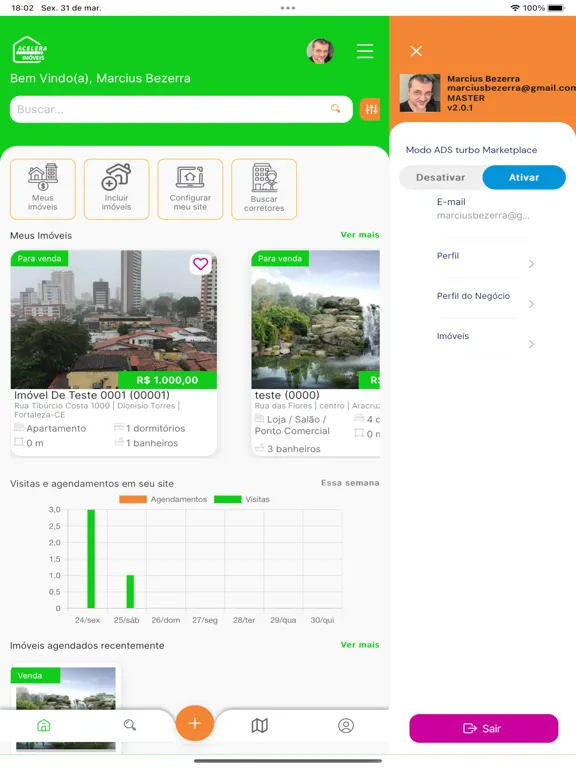Open Buscar corretores shortcut
This screenshot has height=768, width=576.
(264, 189)
